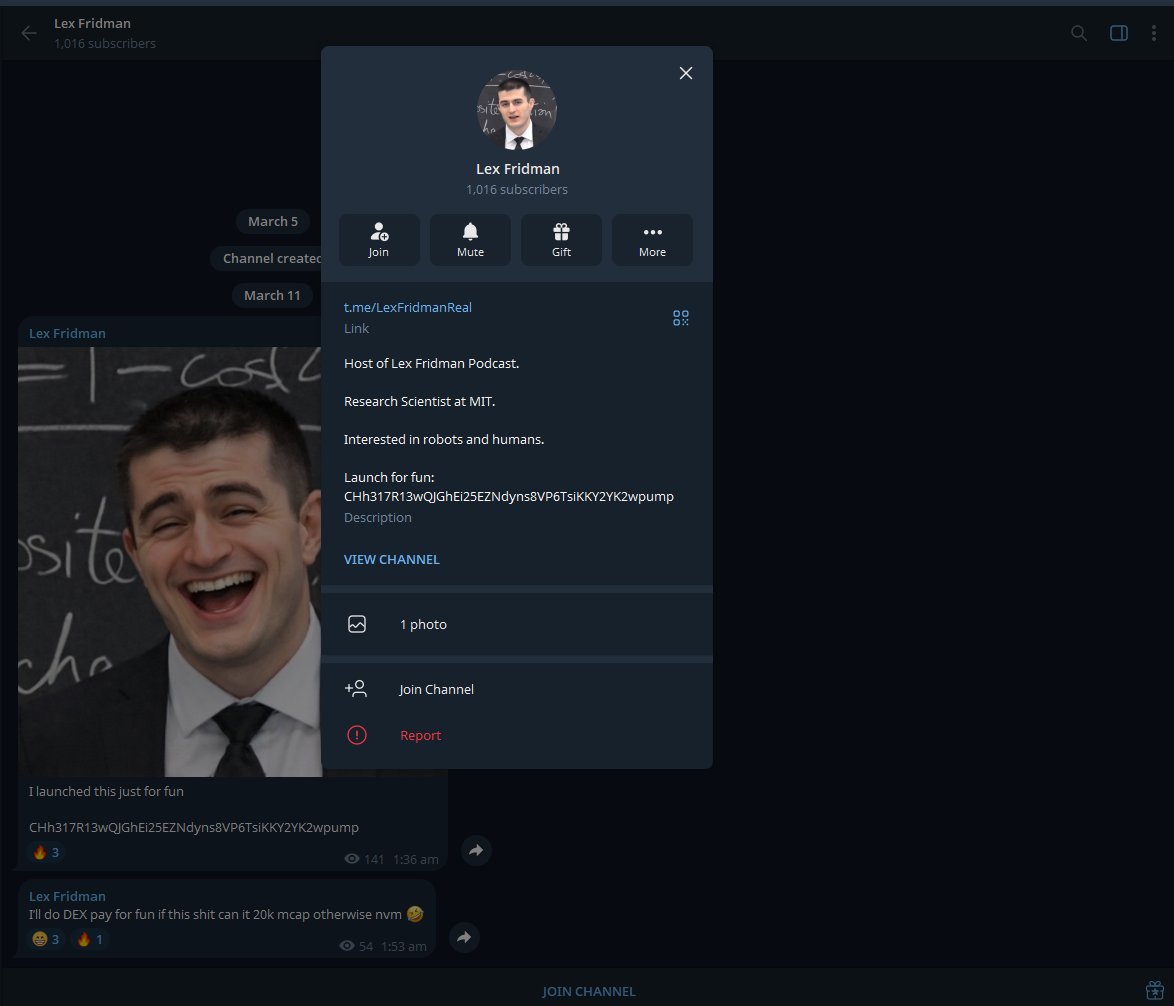Click the Join button with person icon
This screenshot has width=1174, height=1006.
[x=379, y=240]
